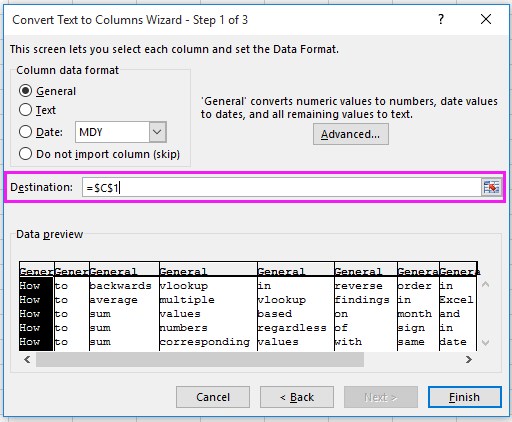Go back with the < Back button
This screenshot has height=422, width=512.
click(x=297, y=397)
